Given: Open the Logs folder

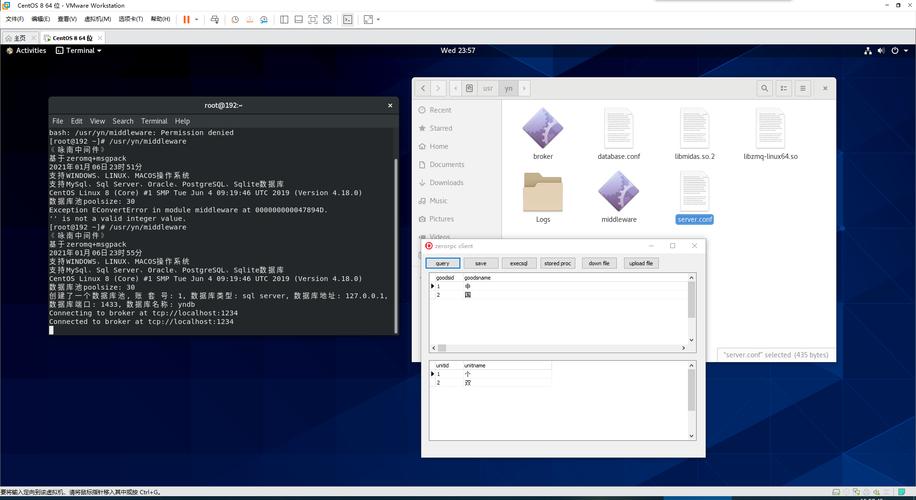Looking at the screenshot, I should click(543, 191).
